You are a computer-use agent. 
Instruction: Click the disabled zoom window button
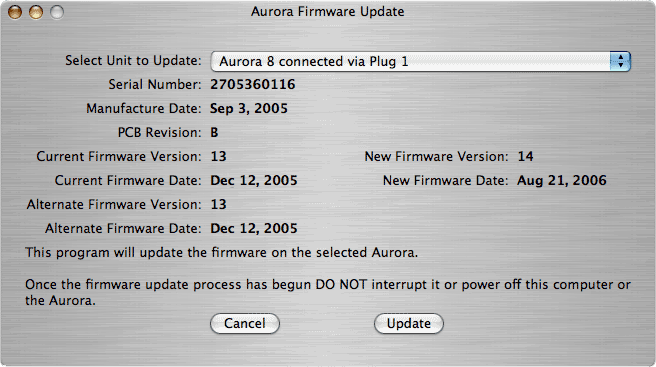coord(57,12)
